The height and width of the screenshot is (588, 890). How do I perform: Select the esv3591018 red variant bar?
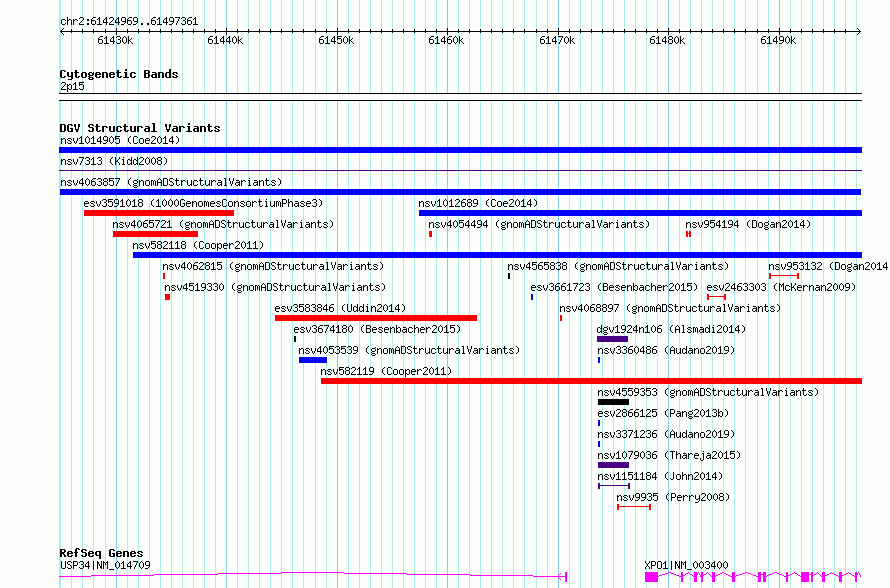[159, 213]
